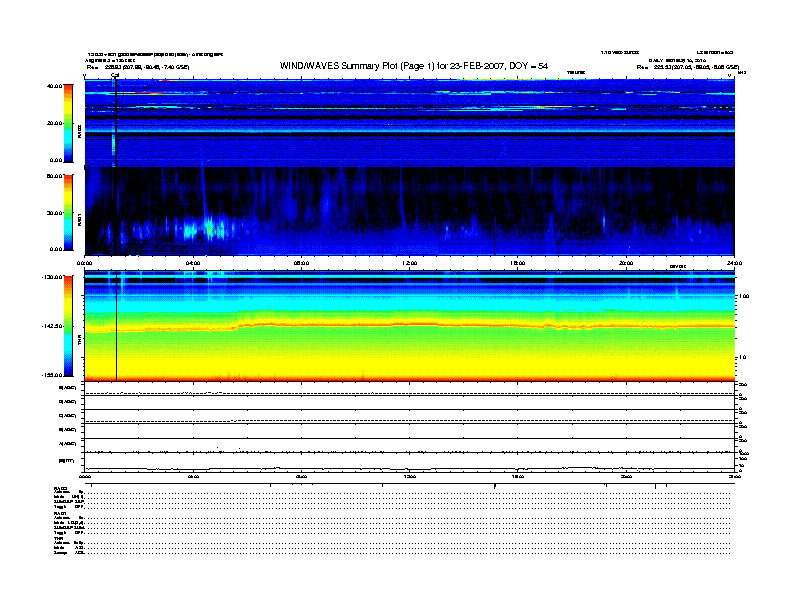Click the 12:00 tick on bottom line-plot axis
792x612 pixels.
tap(410, 476)
